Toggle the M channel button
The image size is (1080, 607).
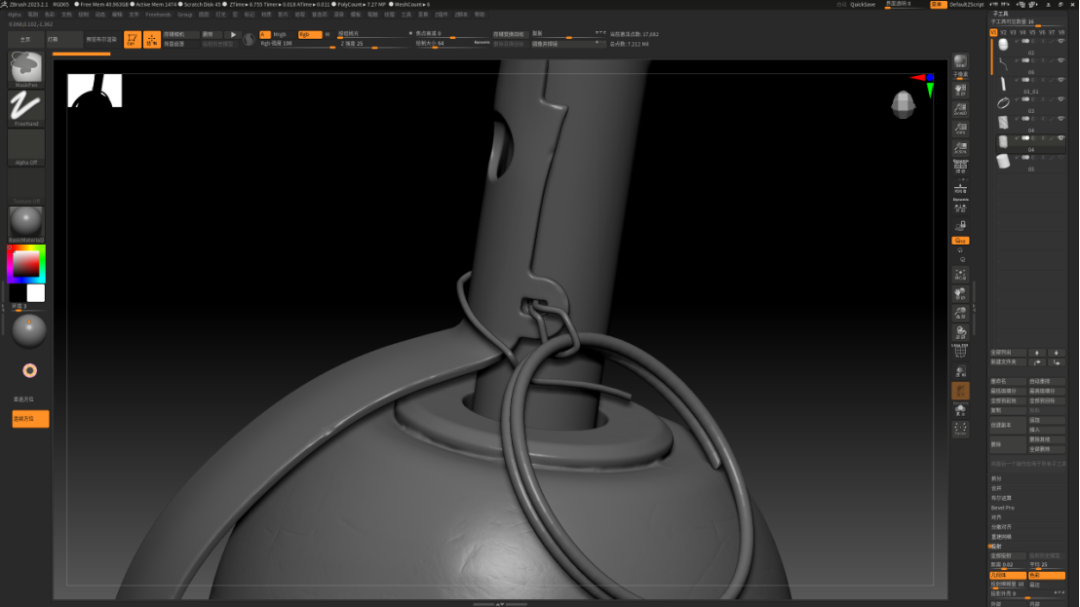[x=327, y=34]
